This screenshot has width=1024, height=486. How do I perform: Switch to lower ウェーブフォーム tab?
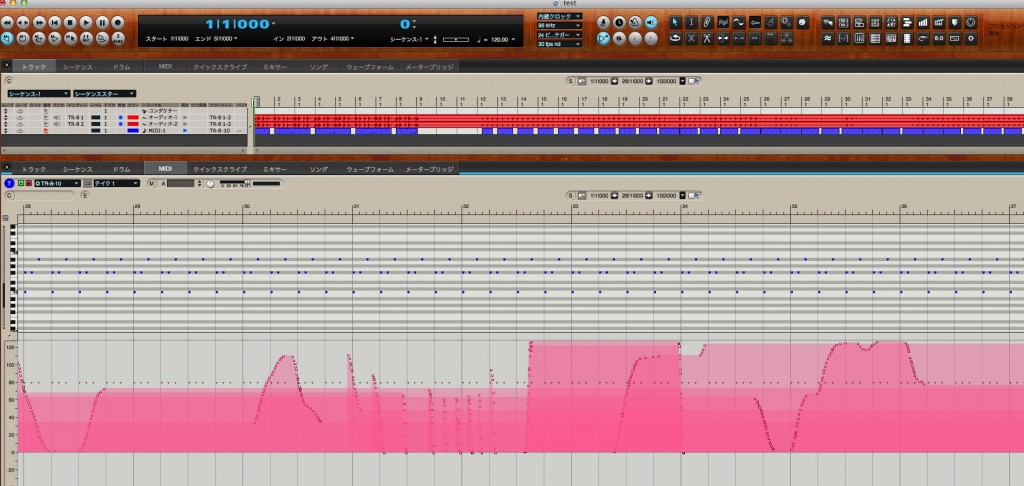coord(370,169)
